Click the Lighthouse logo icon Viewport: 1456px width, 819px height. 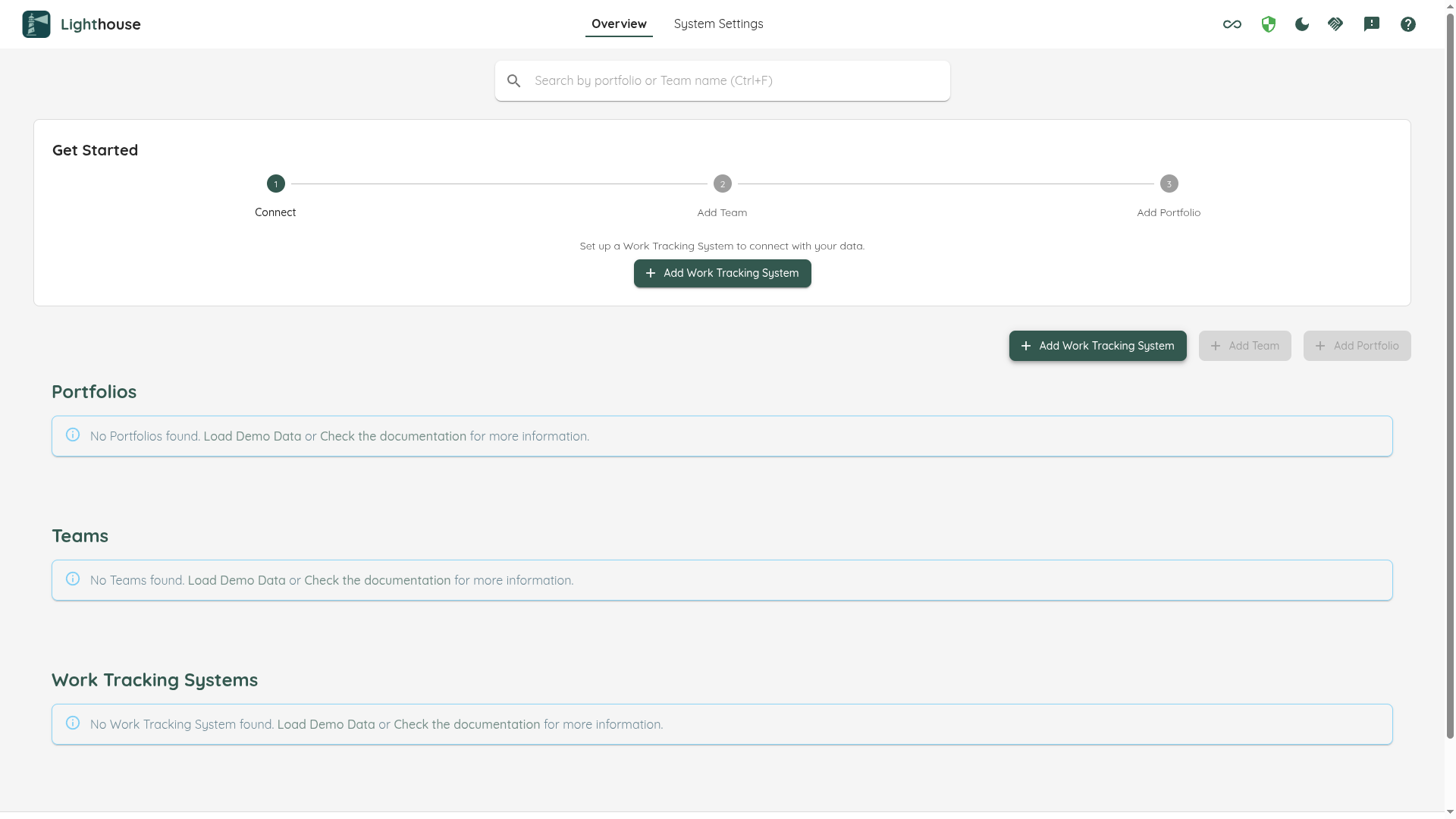pos(36,24)
